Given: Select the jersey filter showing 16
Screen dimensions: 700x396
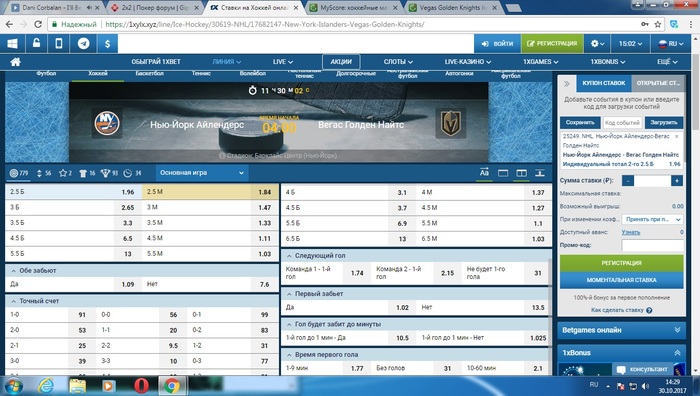Looking at the screenshot, I should (x=87, y=173).
